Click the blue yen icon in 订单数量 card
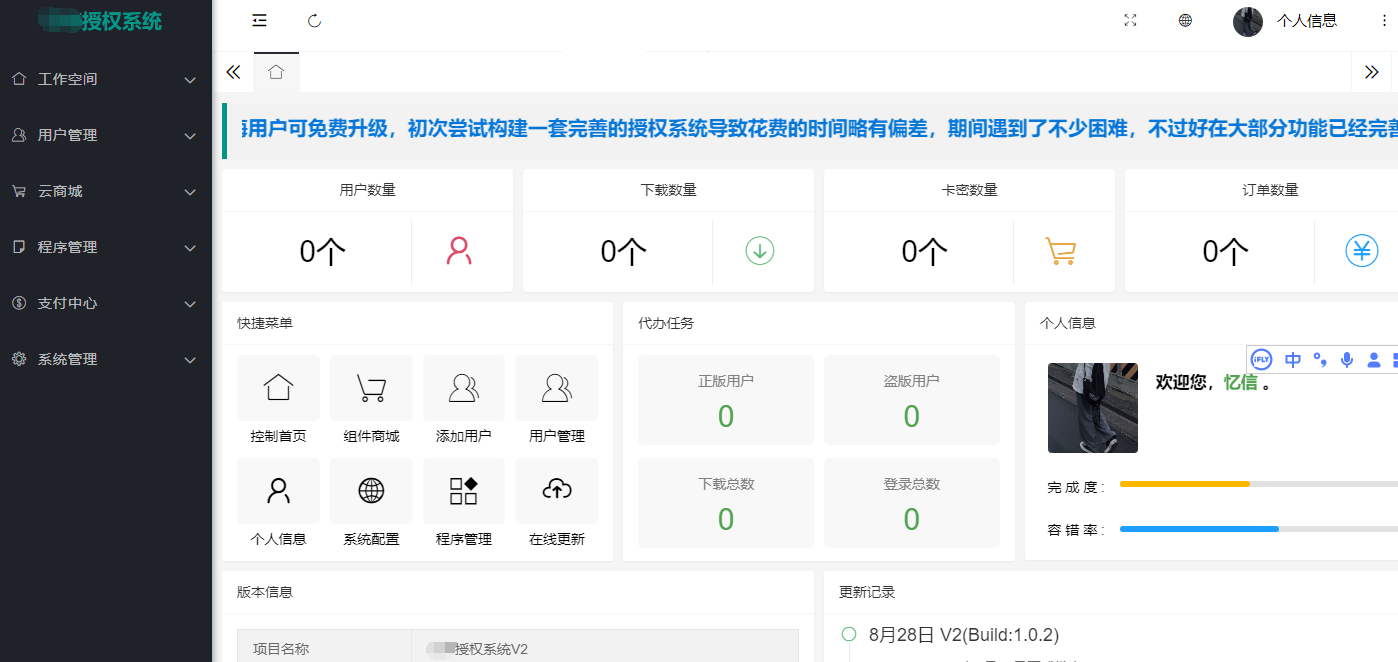 [x=1361, y=251]
